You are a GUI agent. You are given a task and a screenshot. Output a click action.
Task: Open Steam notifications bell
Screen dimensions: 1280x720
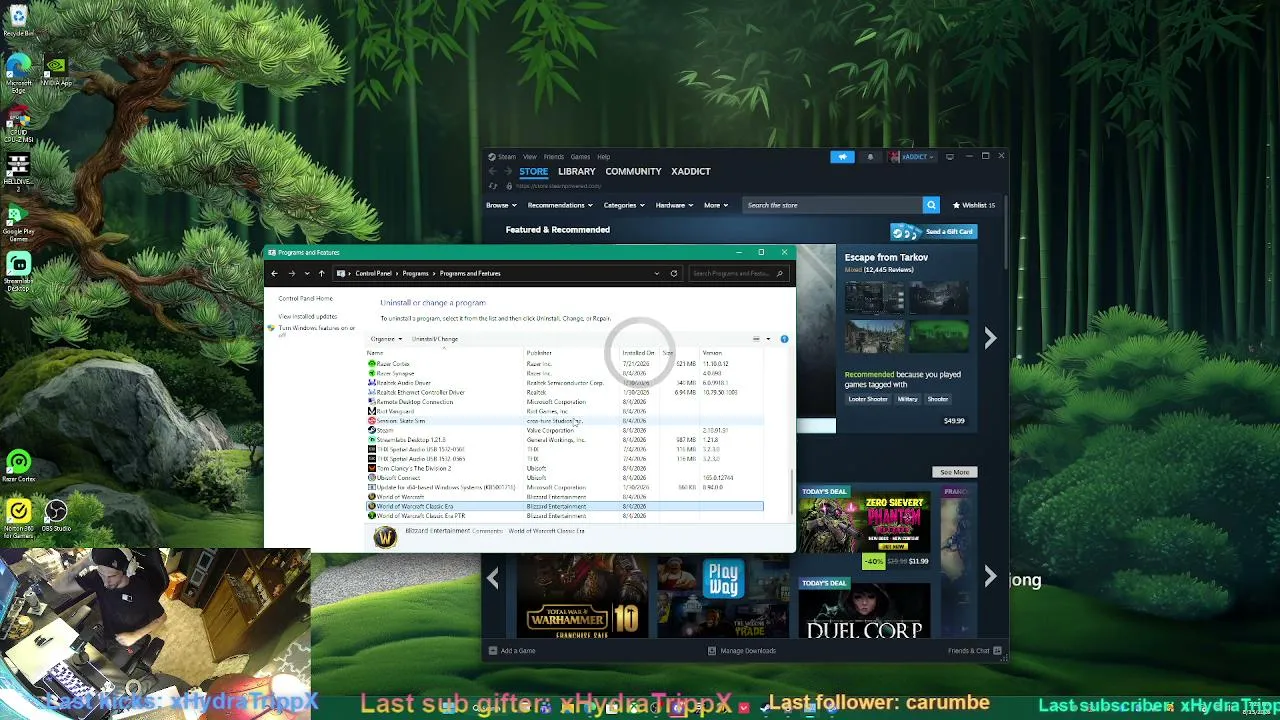point(869,157)
